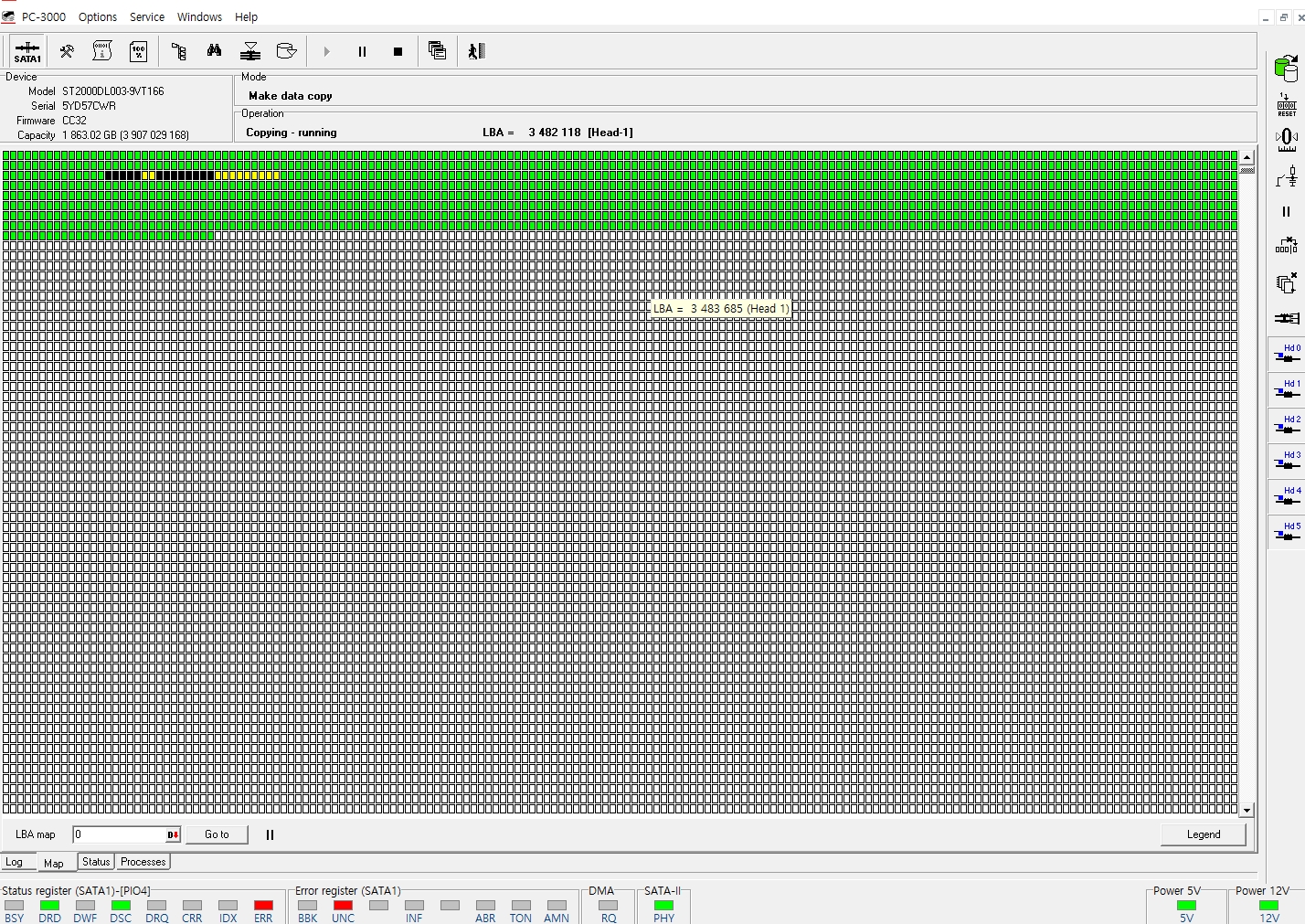The height and width of the screenshot is (924, 1305).
Task: Open the Processes tab
Action: (143, 862)
